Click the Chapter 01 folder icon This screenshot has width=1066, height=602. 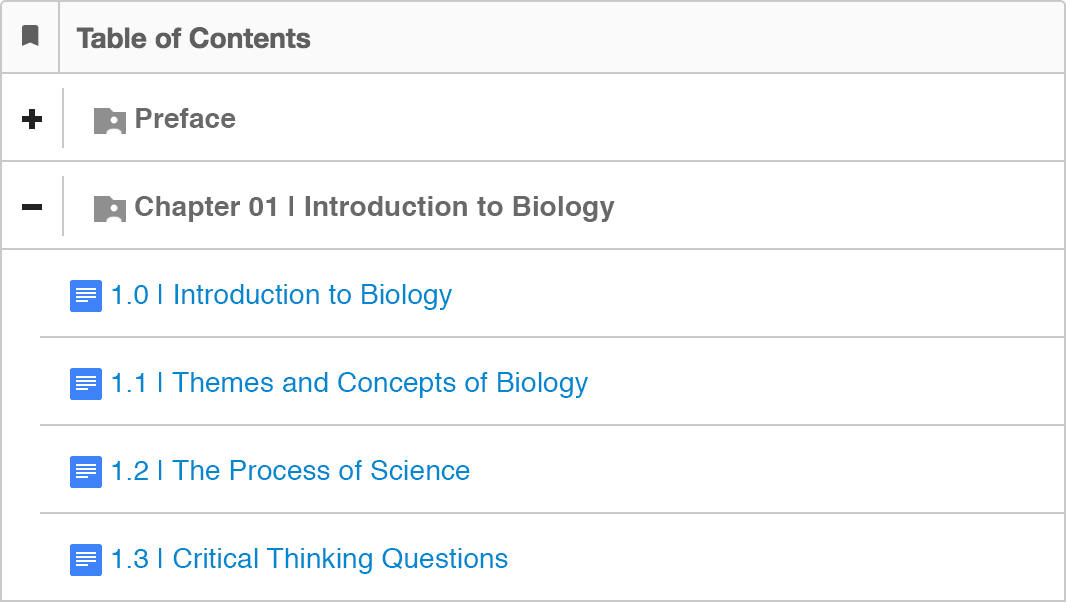109,208
